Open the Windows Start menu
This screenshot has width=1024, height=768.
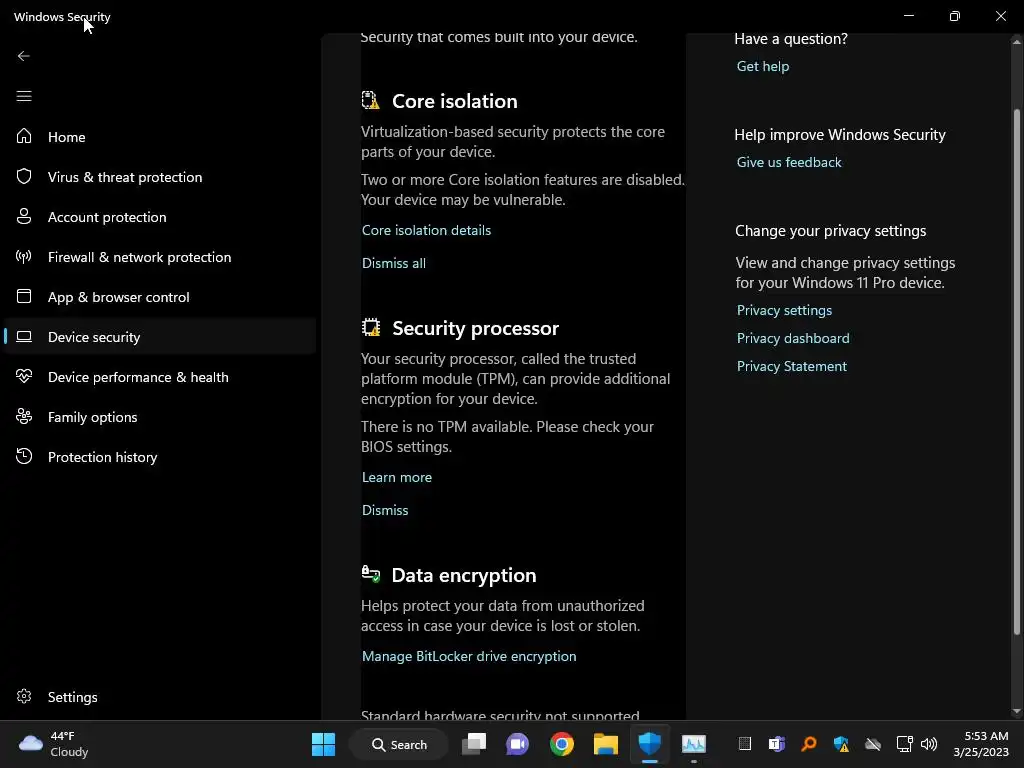point(323,744)
